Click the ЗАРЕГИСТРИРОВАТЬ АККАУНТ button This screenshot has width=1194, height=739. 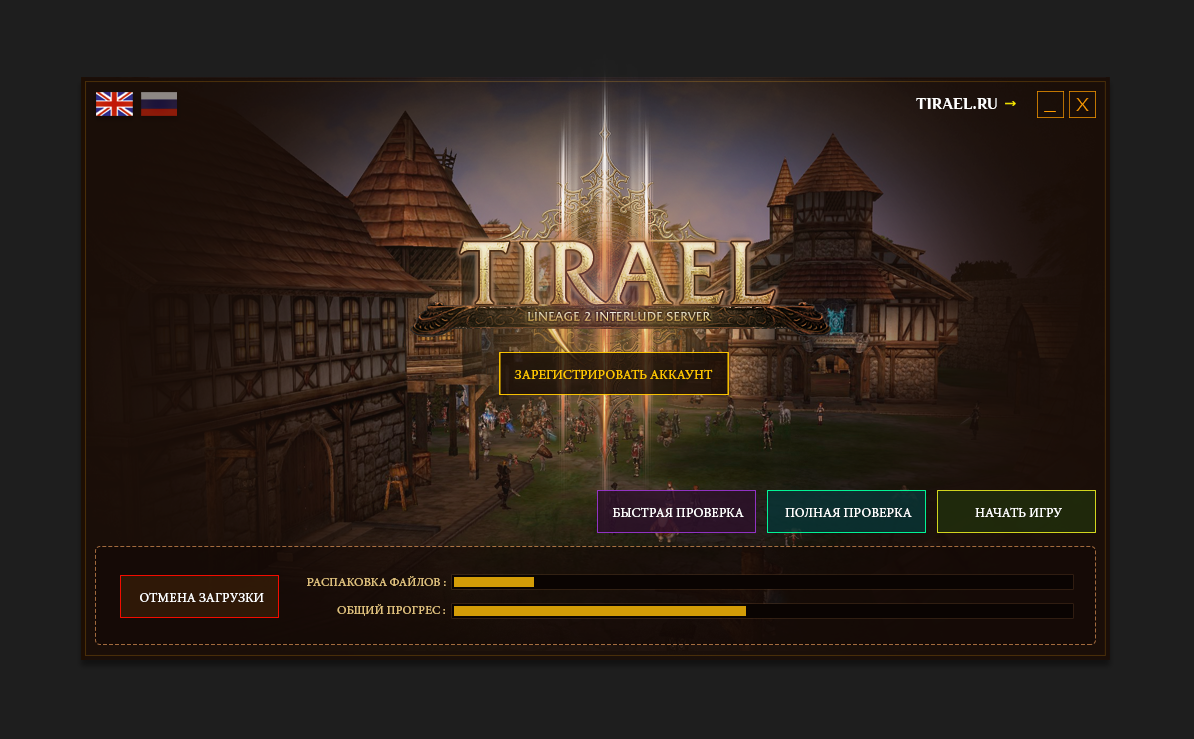(614, 373)
